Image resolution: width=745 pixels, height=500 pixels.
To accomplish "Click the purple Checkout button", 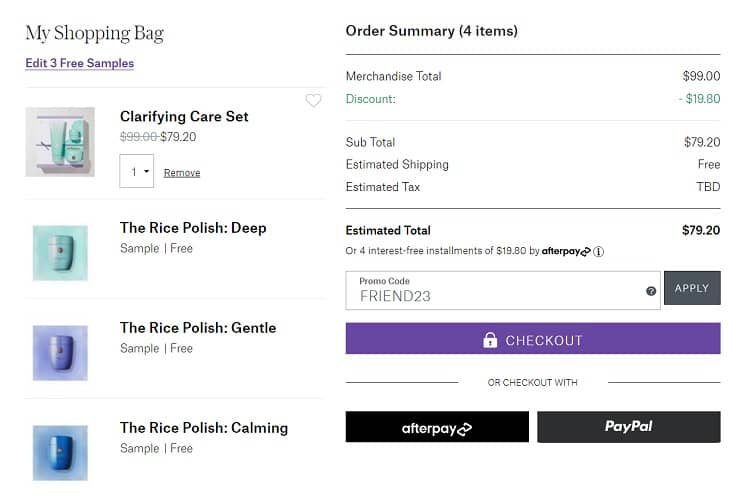I will (x=533, y=338).
